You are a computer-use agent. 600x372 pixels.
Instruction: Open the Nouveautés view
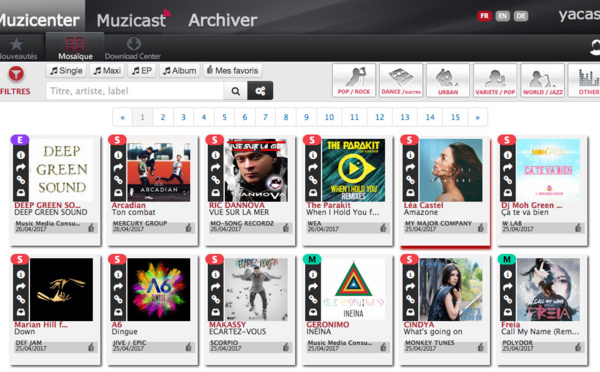point(18,48)
